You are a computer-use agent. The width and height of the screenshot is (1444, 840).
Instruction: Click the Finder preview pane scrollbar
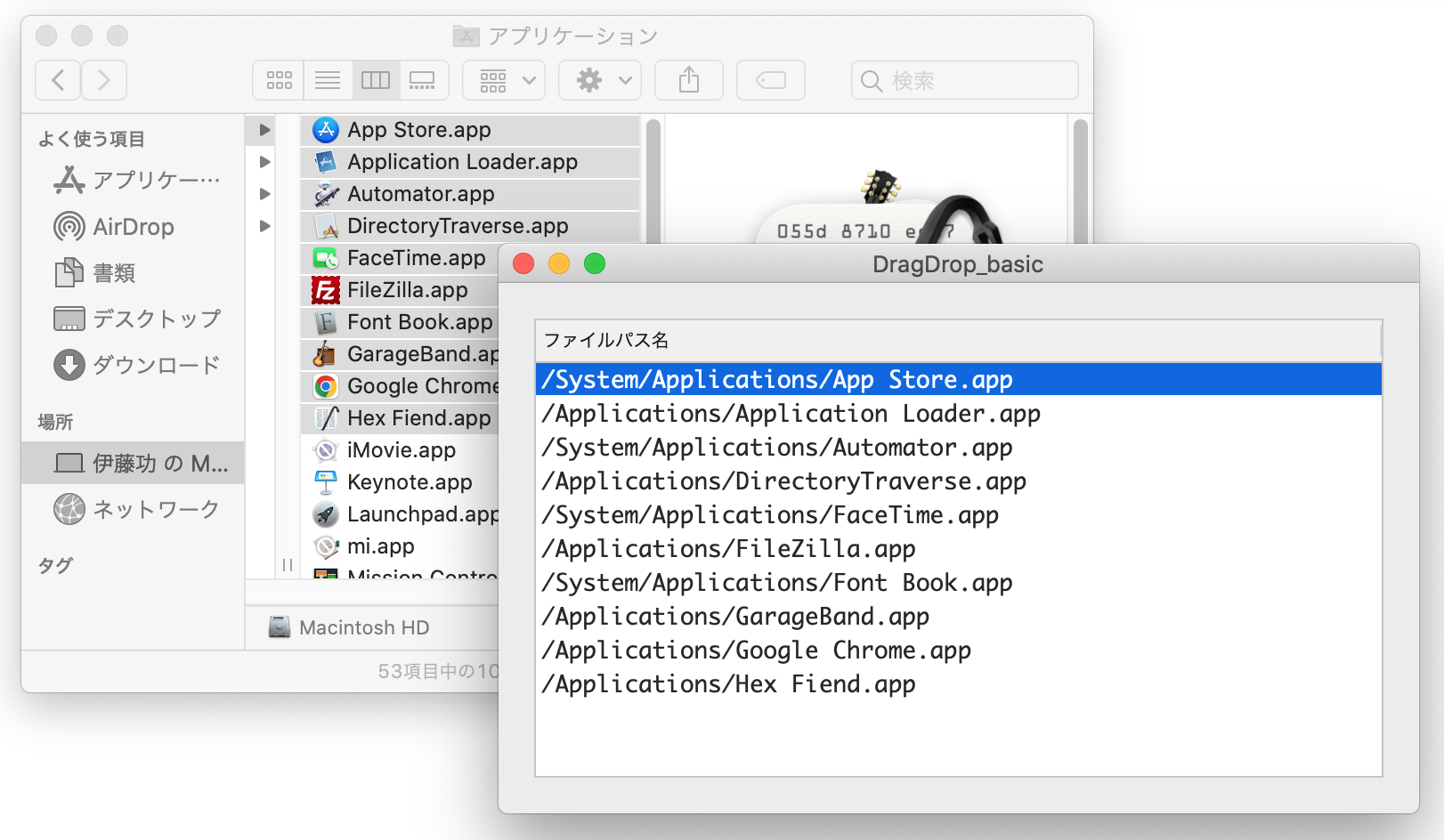[x=1081, y=181]
